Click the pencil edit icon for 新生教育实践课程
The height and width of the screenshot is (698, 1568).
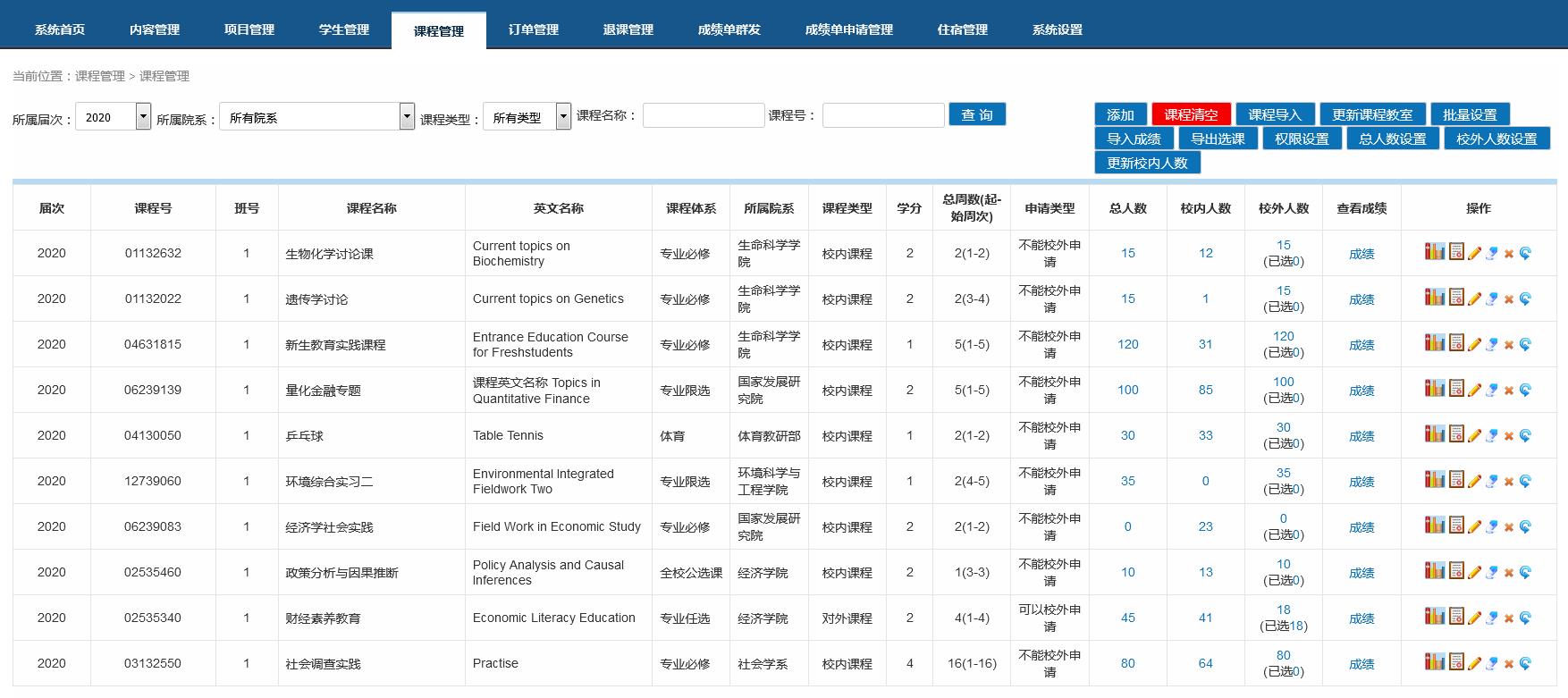[x=1474, y=344]
